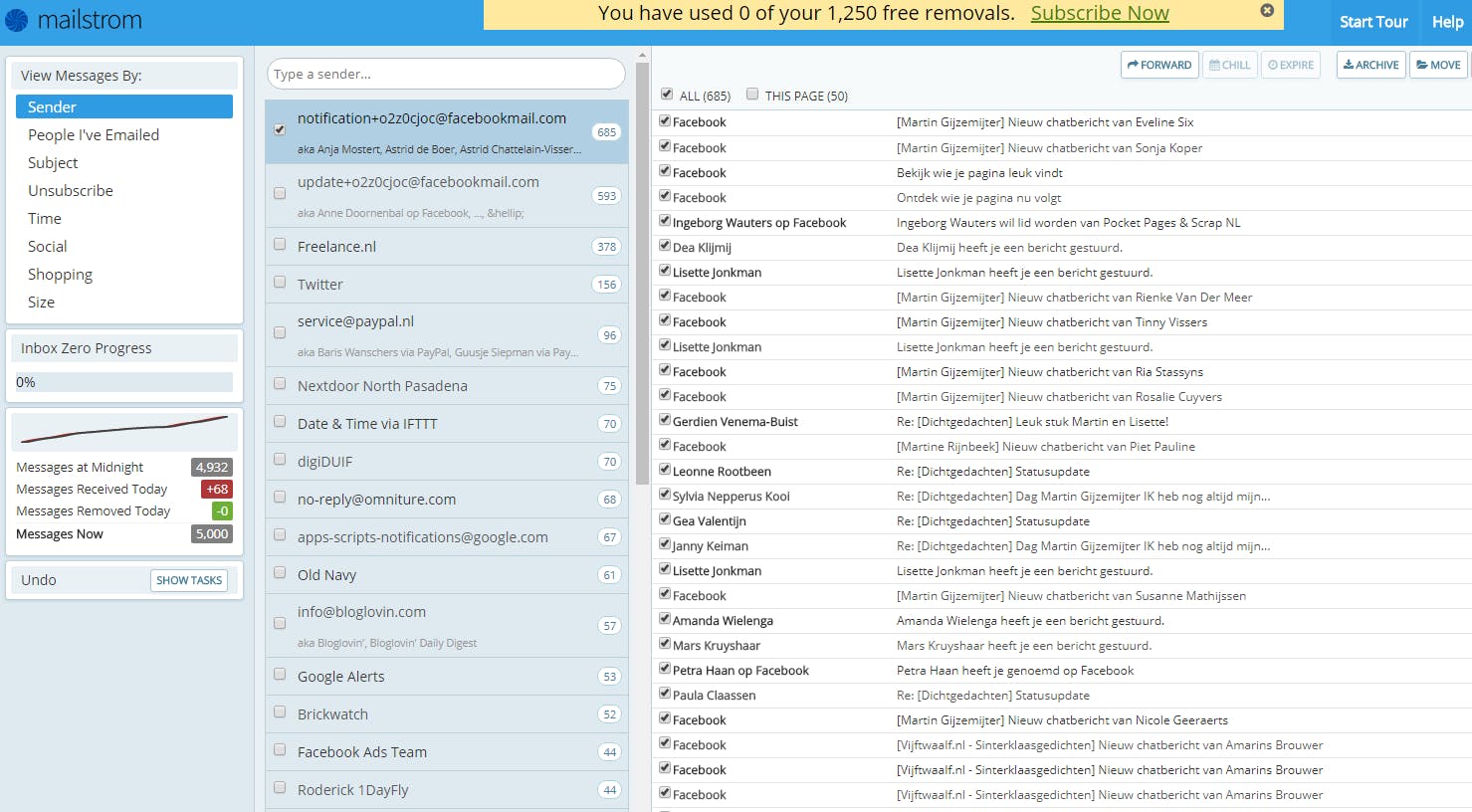The image size is (1472, 812).
Task: Uncheck the Dea Klijmij message checkbox
Action: pos(665,246)
